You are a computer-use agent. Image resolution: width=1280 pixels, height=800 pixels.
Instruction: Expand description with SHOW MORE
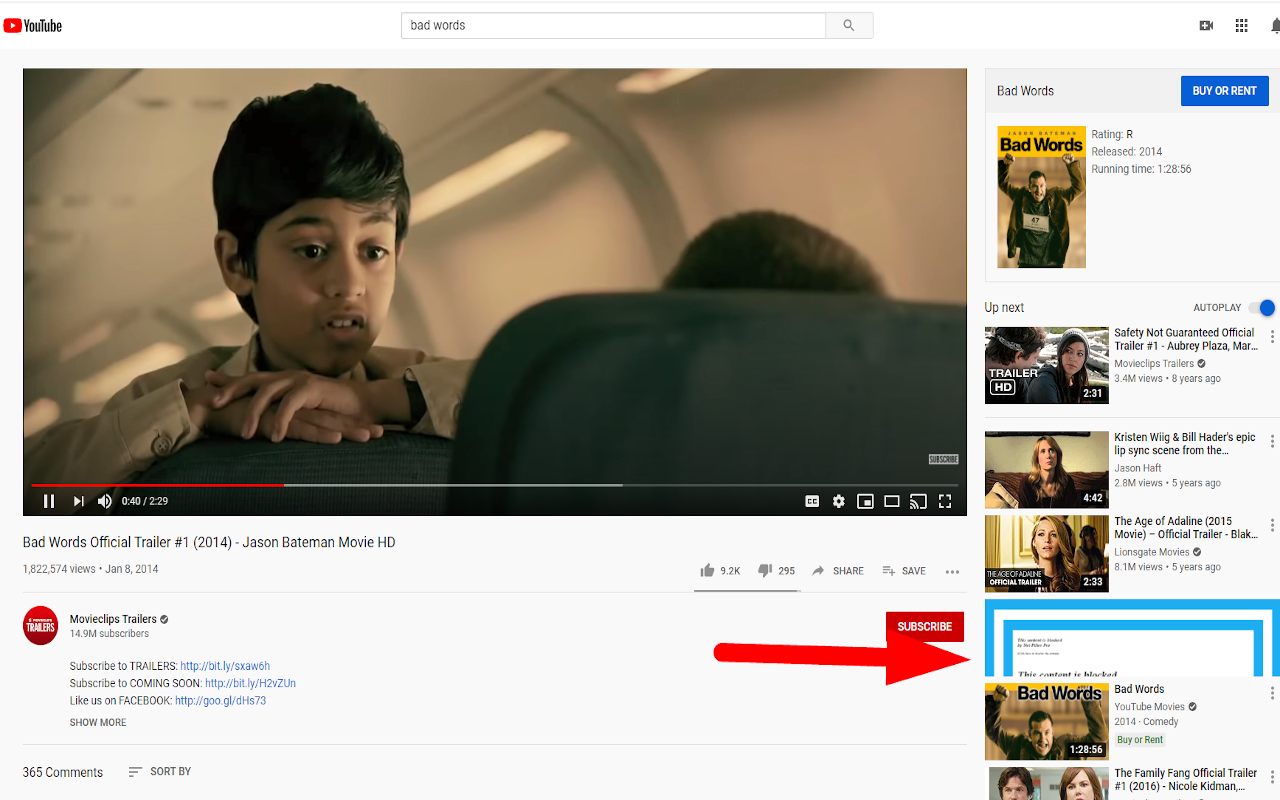pos(98,722)
